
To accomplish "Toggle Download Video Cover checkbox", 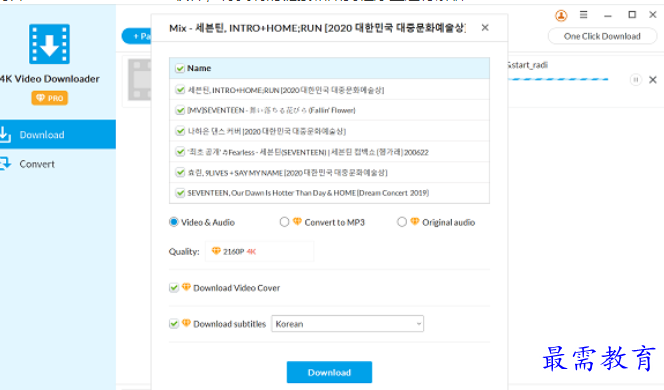I will [174, 288].
